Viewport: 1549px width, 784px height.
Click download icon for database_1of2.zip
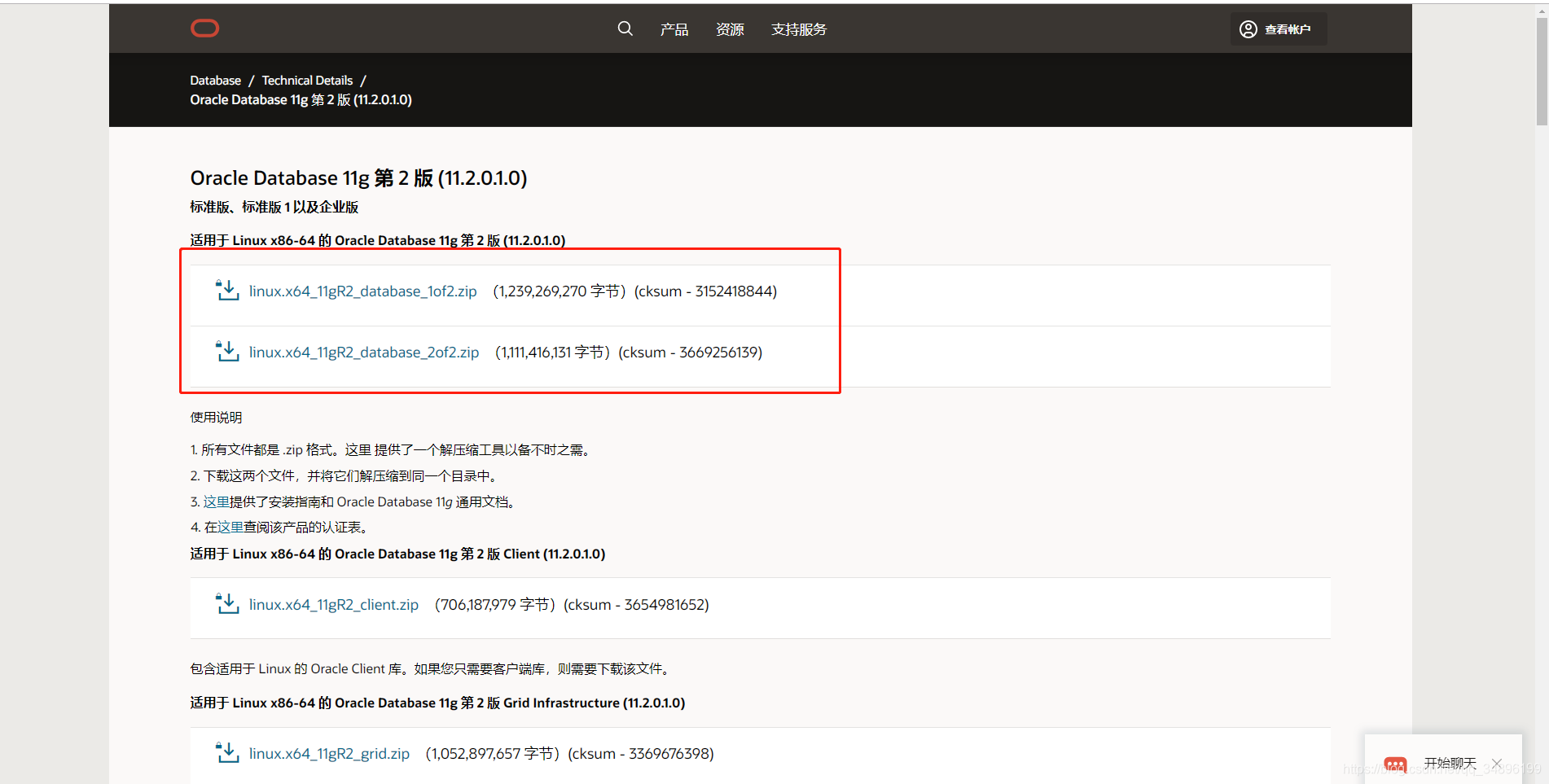point(227,291)
